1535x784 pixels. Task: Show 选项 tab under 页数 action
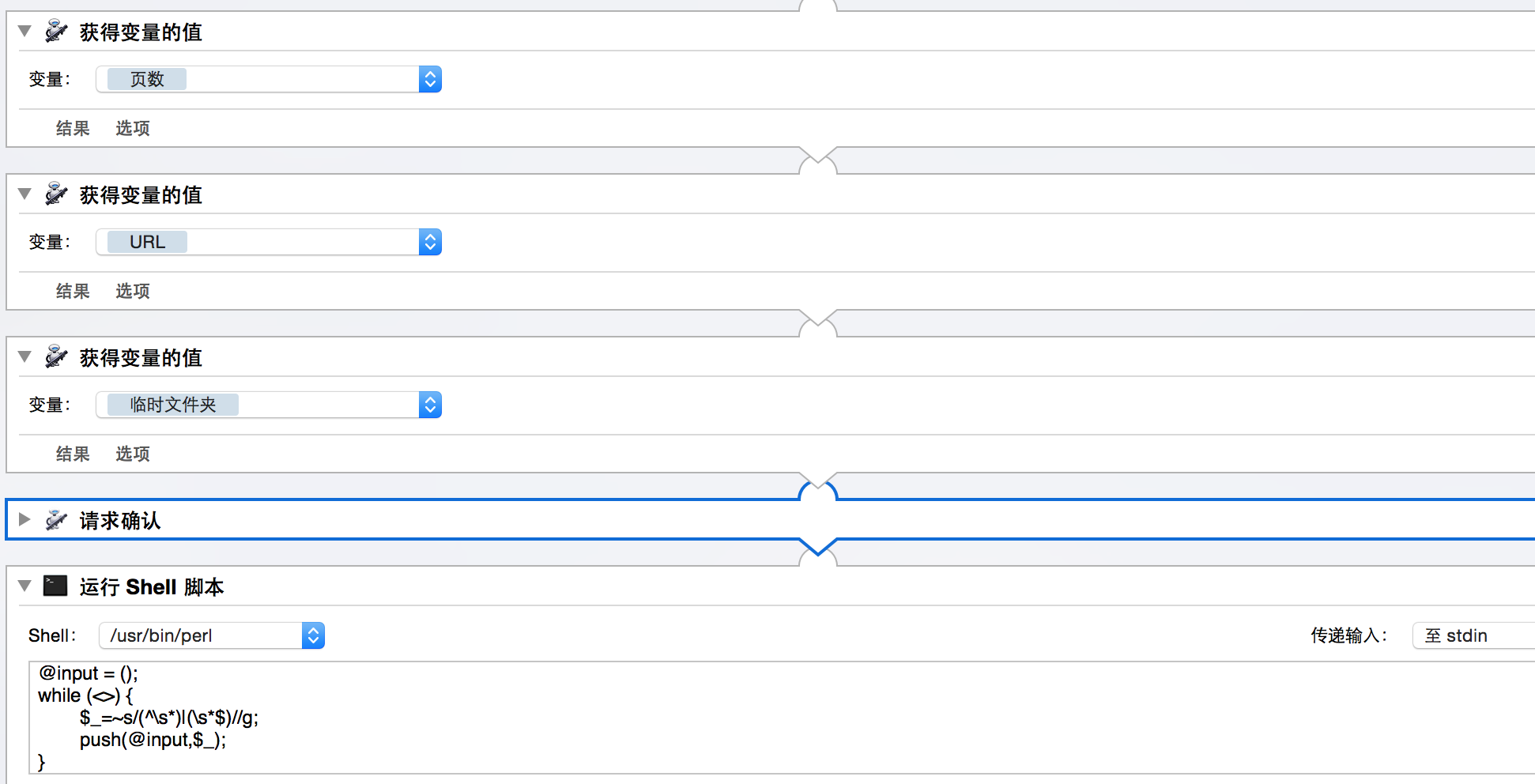click(x=133, y=128)
